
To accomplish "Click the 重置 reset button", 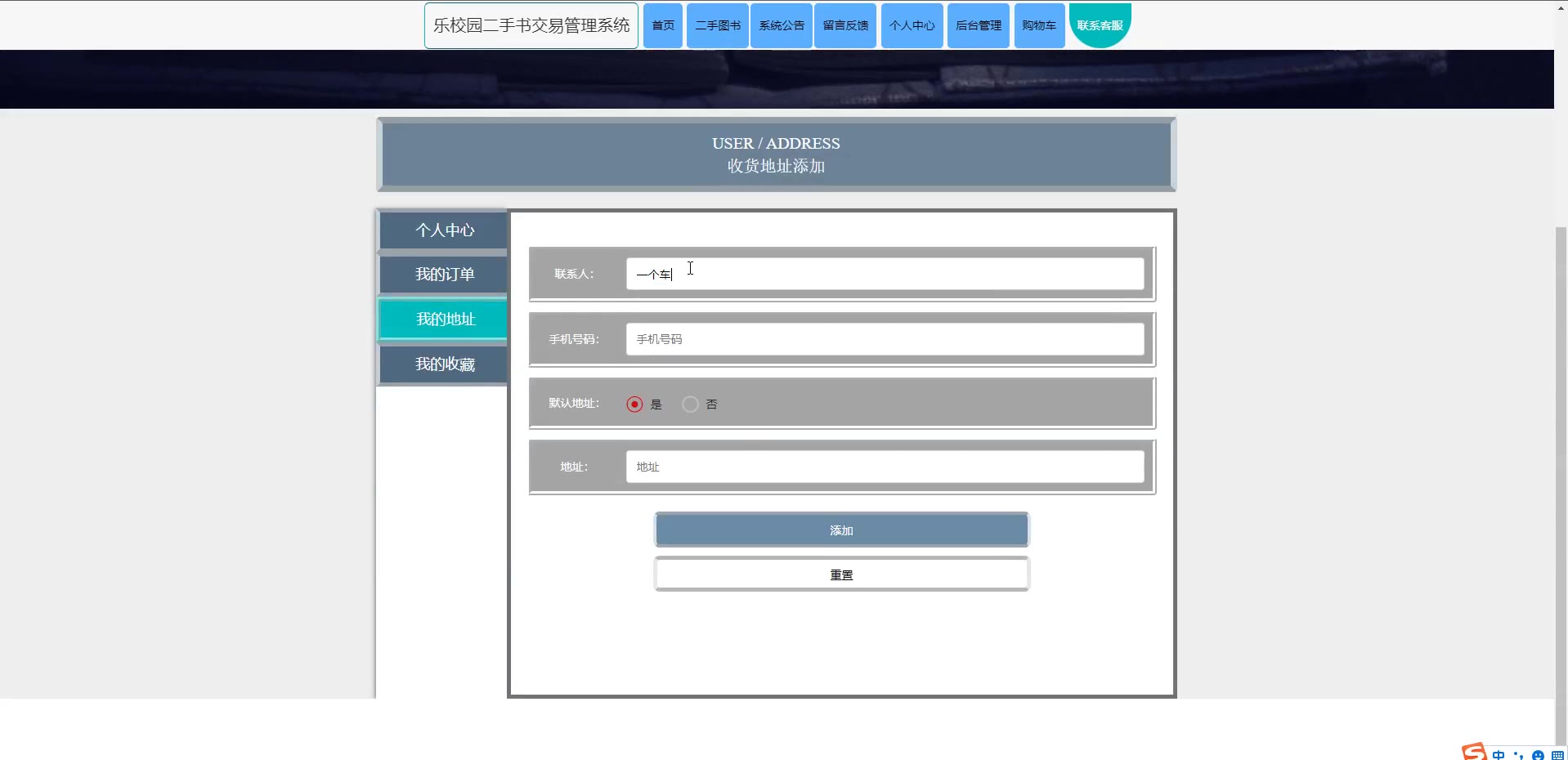I will (x=841, y=574).
